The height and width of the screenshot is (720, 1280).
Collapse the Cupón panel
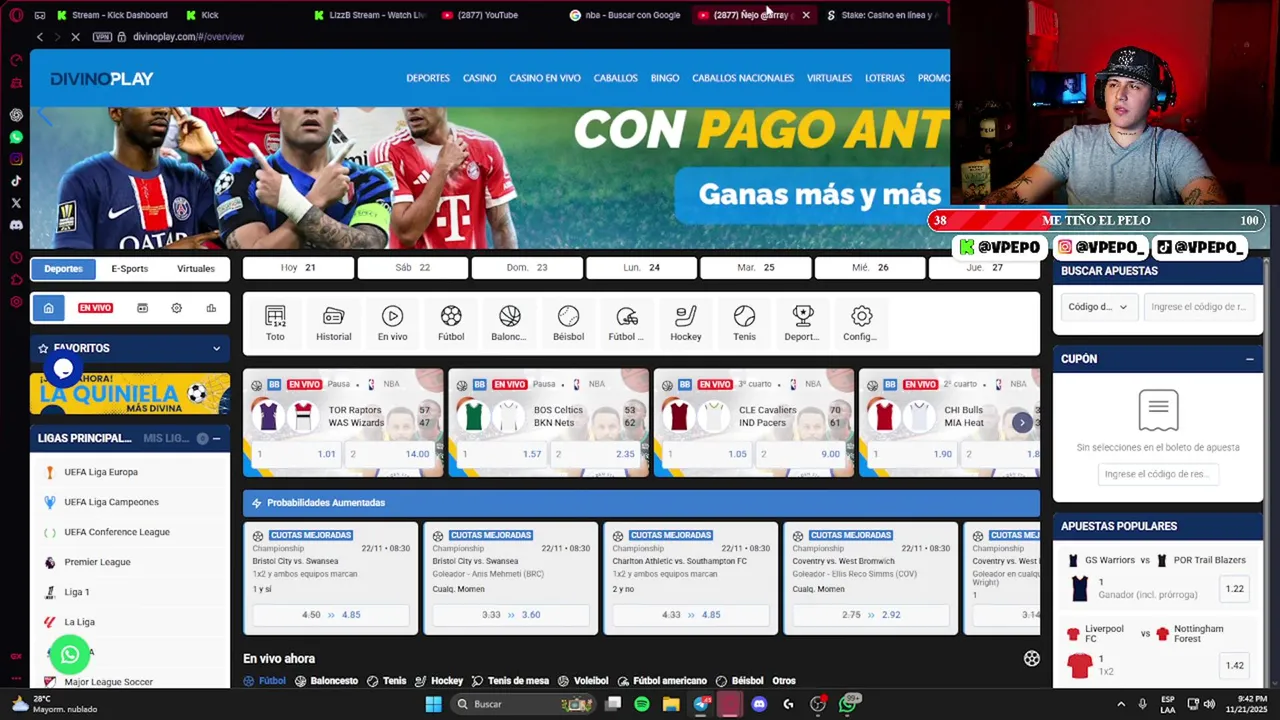point(1249,359)
